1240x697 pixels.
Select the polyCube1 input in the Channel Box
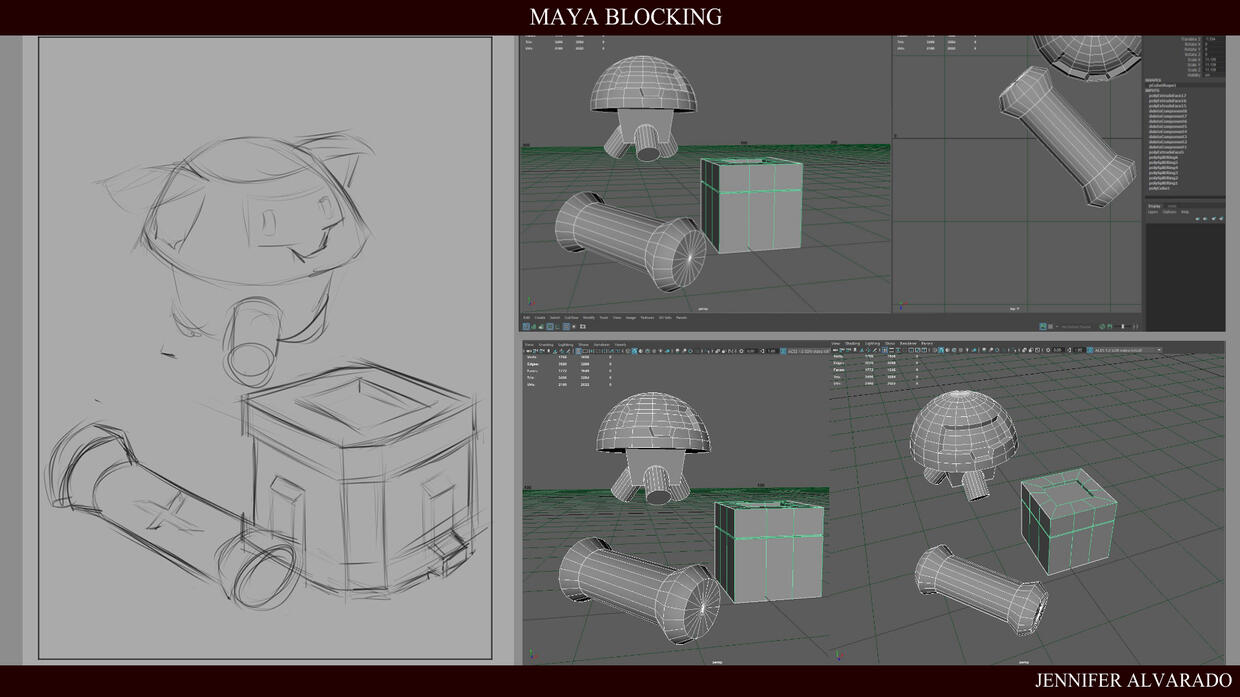pyautogui.click(x=1160, y=188)
